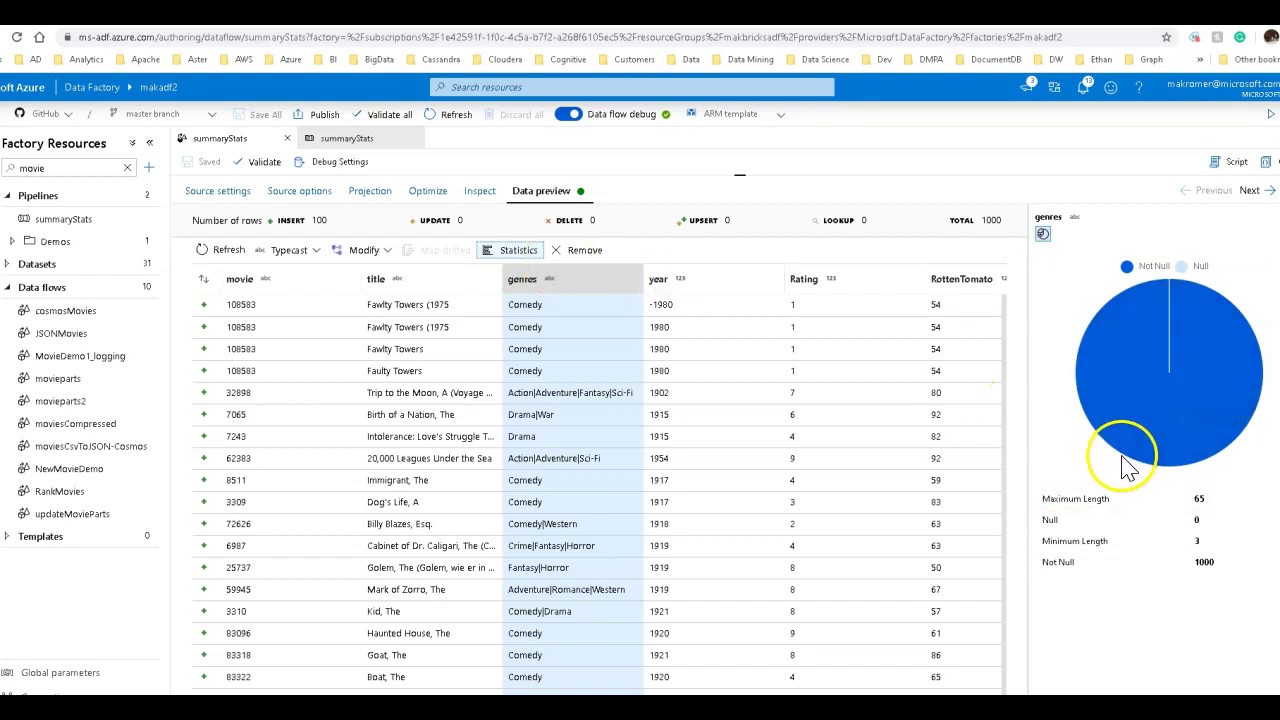Open the cosmosMovies data flow
The image size is (1280, 720).
pos(66,311)
